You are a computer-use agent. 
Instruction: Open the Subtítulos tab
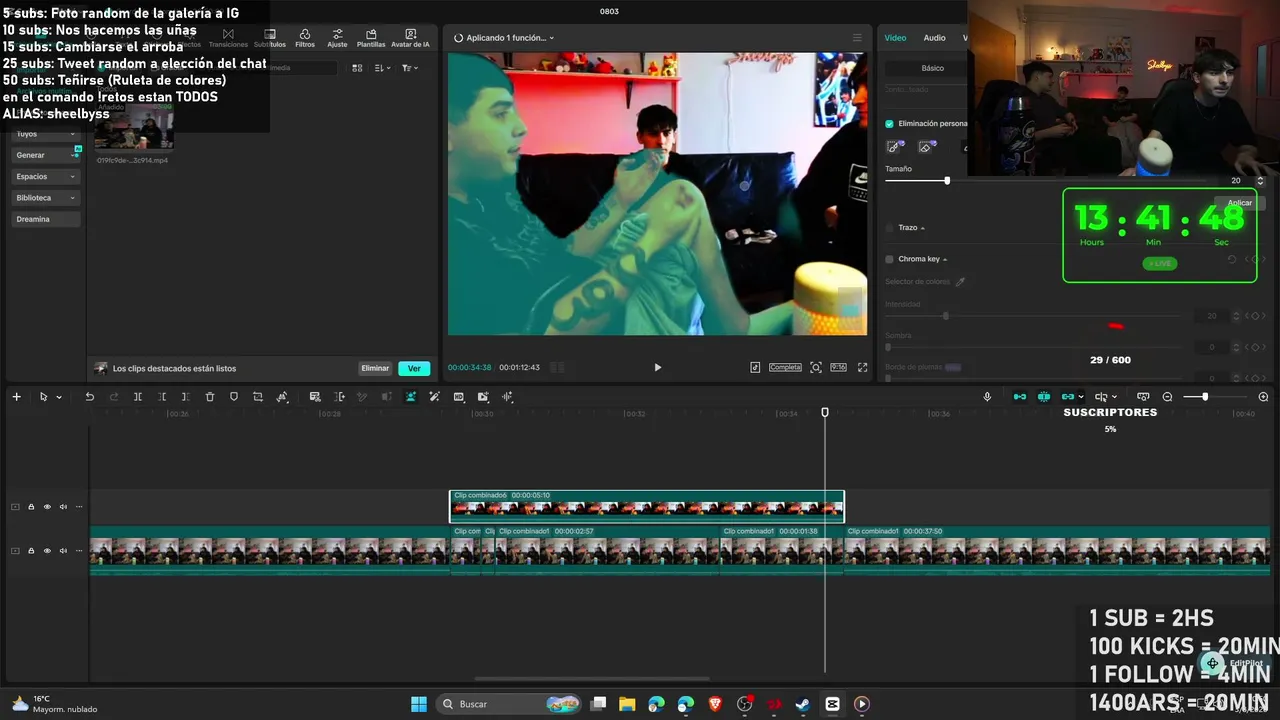click(270, 38)
